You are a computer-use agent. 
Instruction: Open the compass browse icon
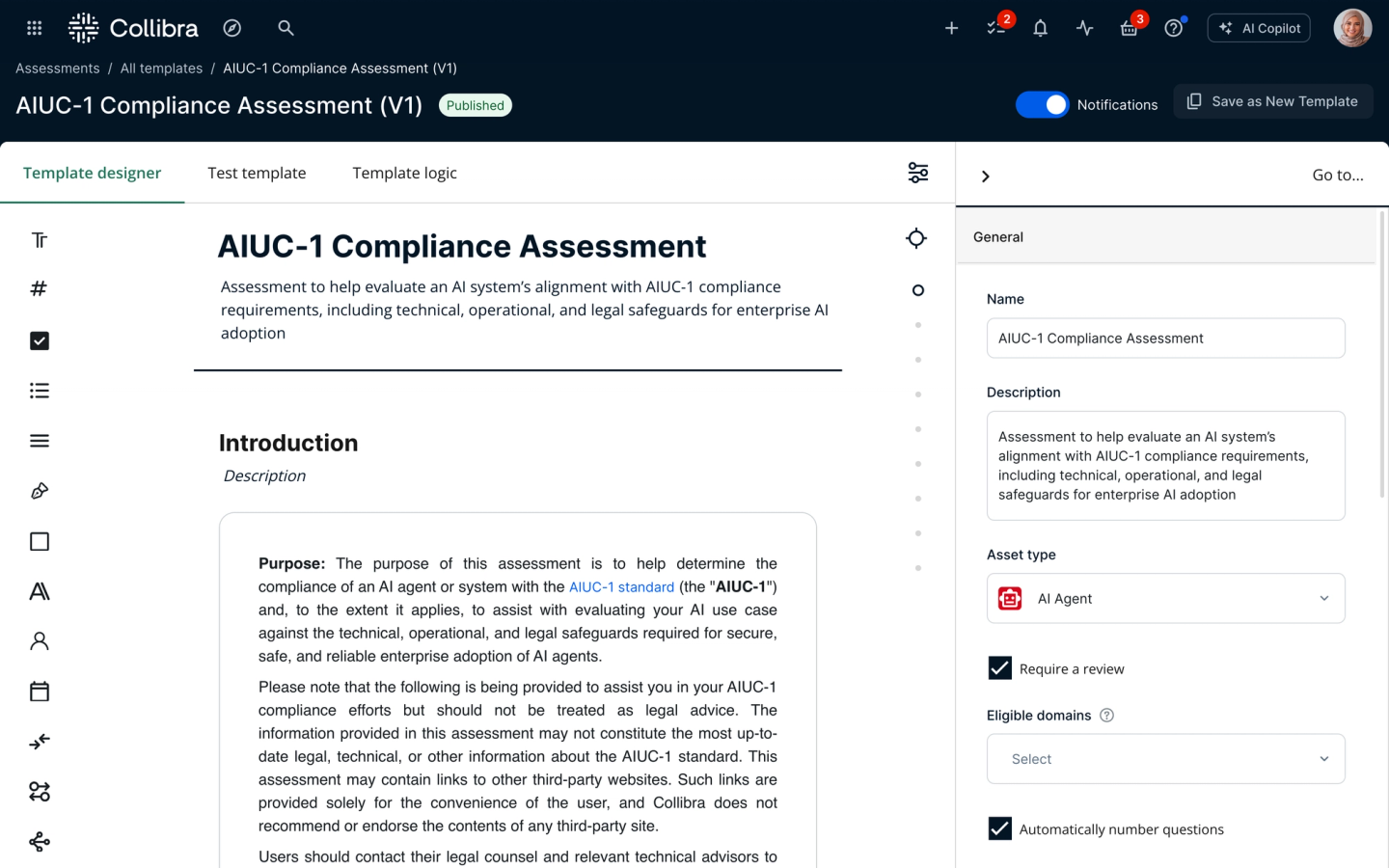point(232,28)
